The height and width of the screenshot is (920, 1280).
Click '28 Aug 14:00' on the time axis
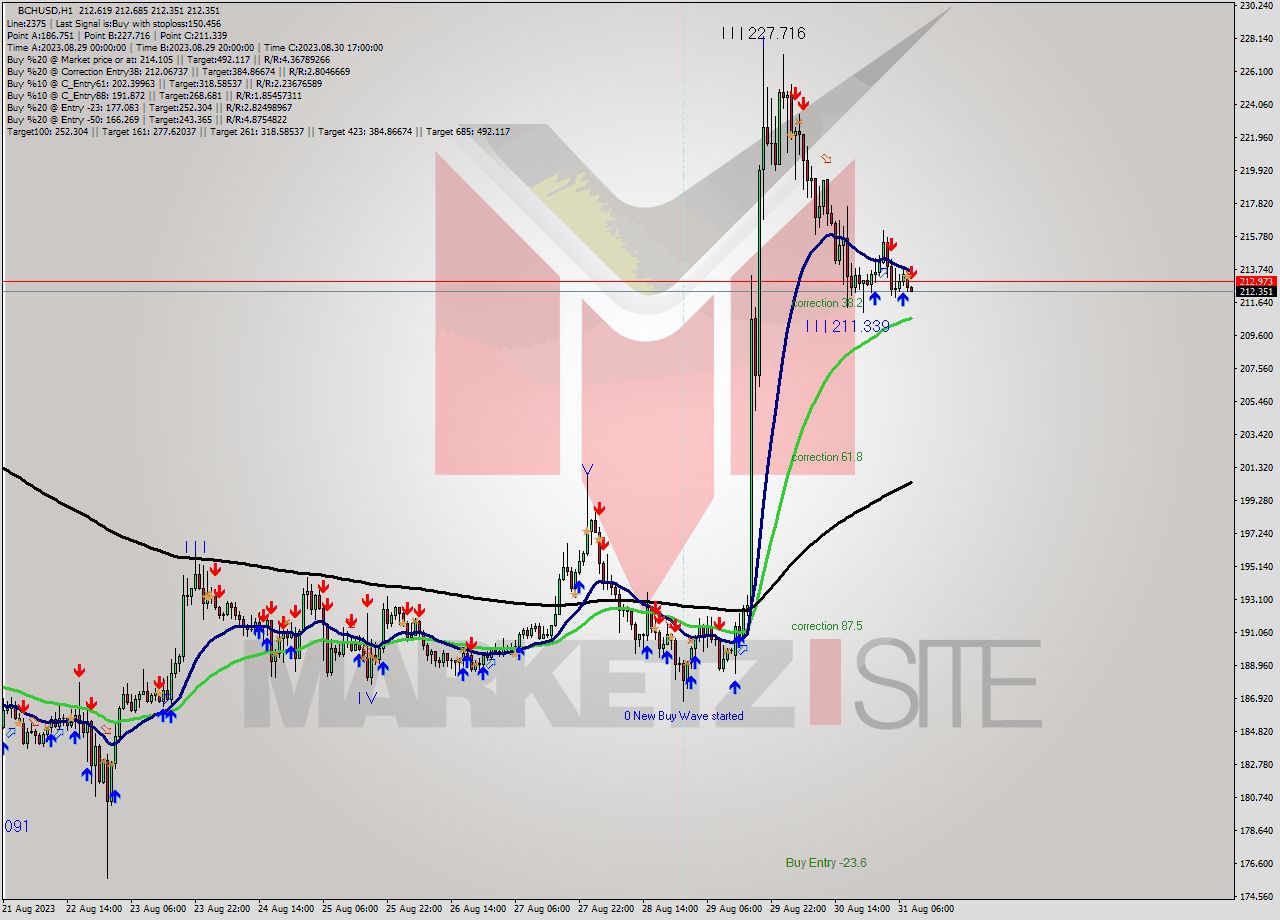point(670,909)
